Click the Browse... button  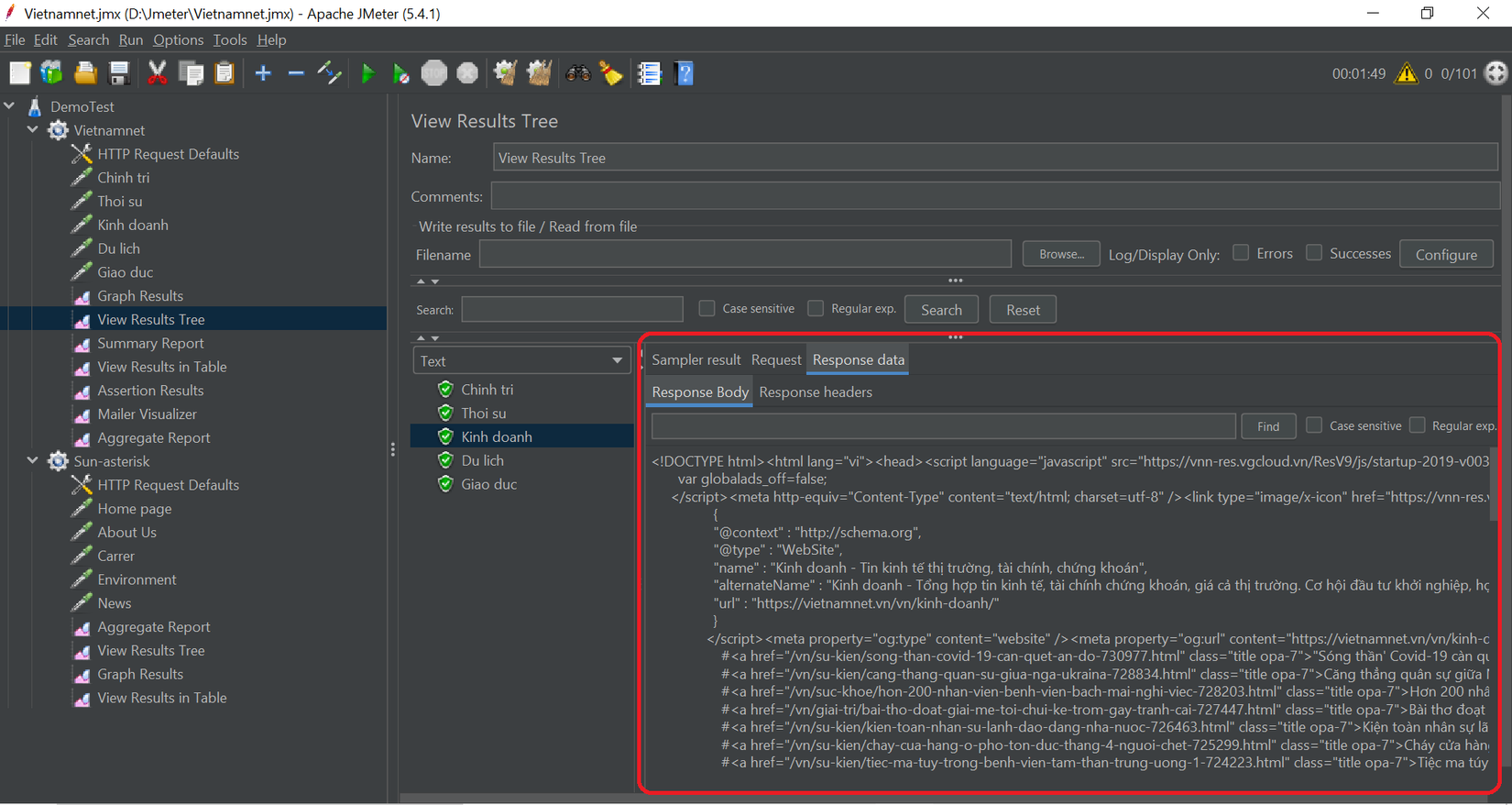(x=1061, y=254)
